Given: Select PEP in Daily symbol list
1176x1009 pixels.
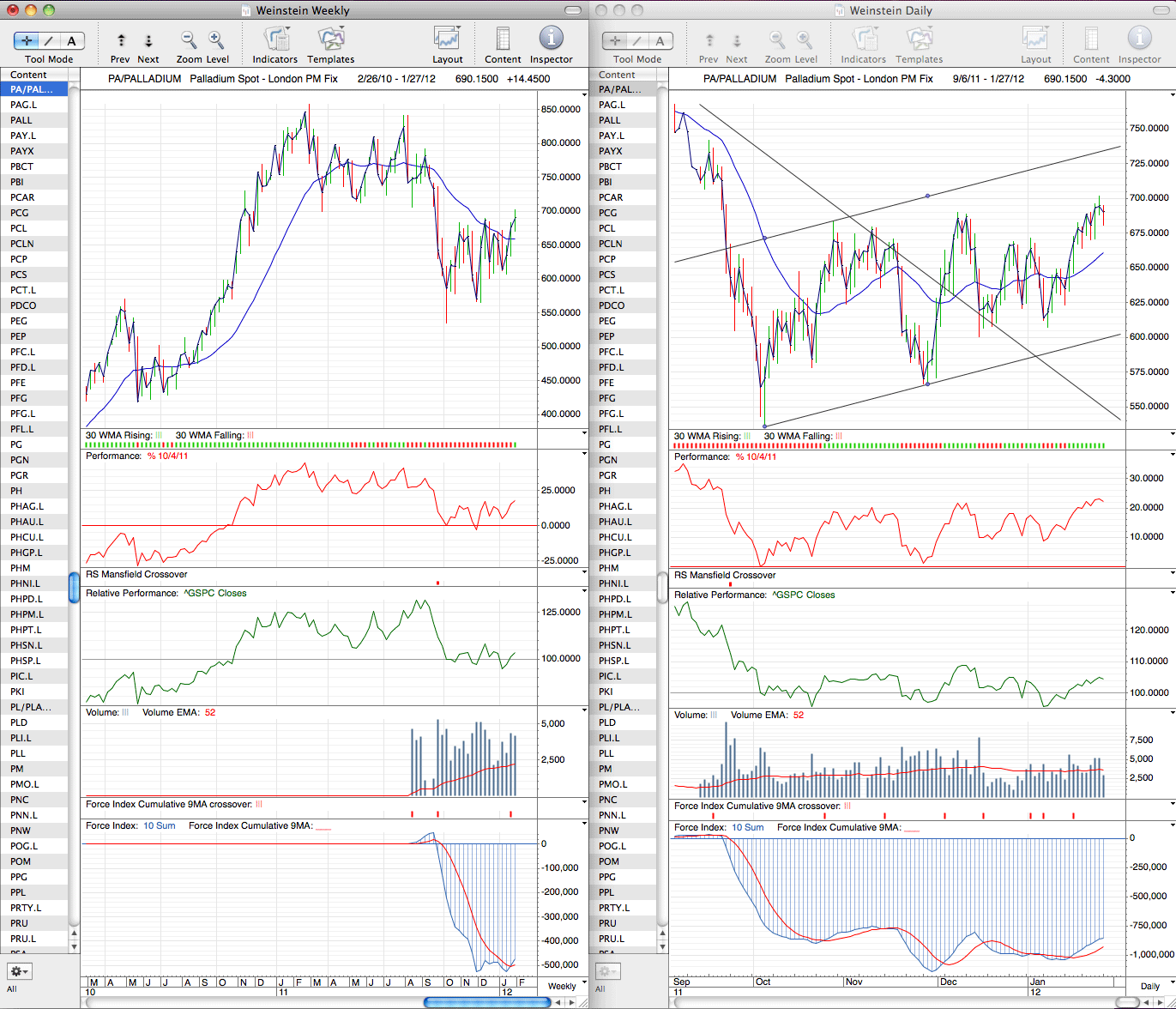Looking at the screenshot, I should 623,336.
